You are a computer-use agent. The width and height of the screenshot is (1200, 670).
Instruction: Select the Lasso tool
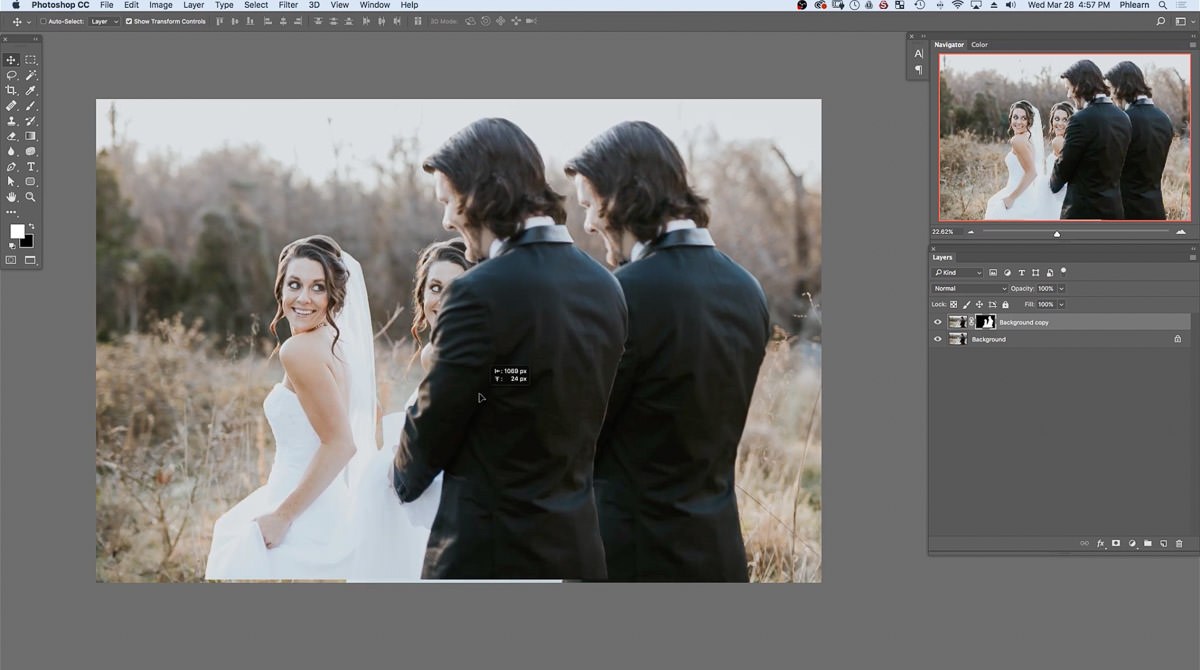pos(12,75)
